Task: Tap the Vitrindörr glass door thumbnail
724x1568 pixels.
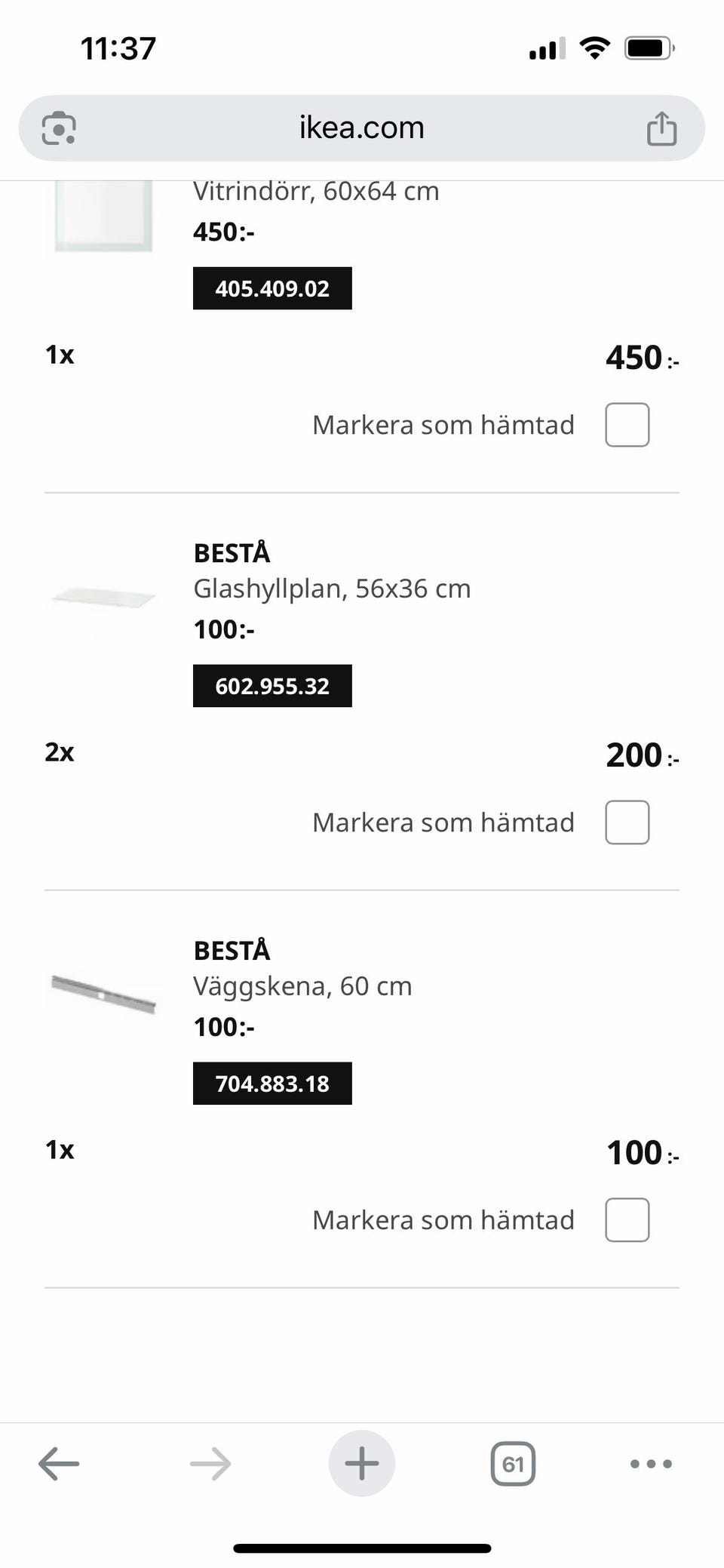Action: (103, 217)
